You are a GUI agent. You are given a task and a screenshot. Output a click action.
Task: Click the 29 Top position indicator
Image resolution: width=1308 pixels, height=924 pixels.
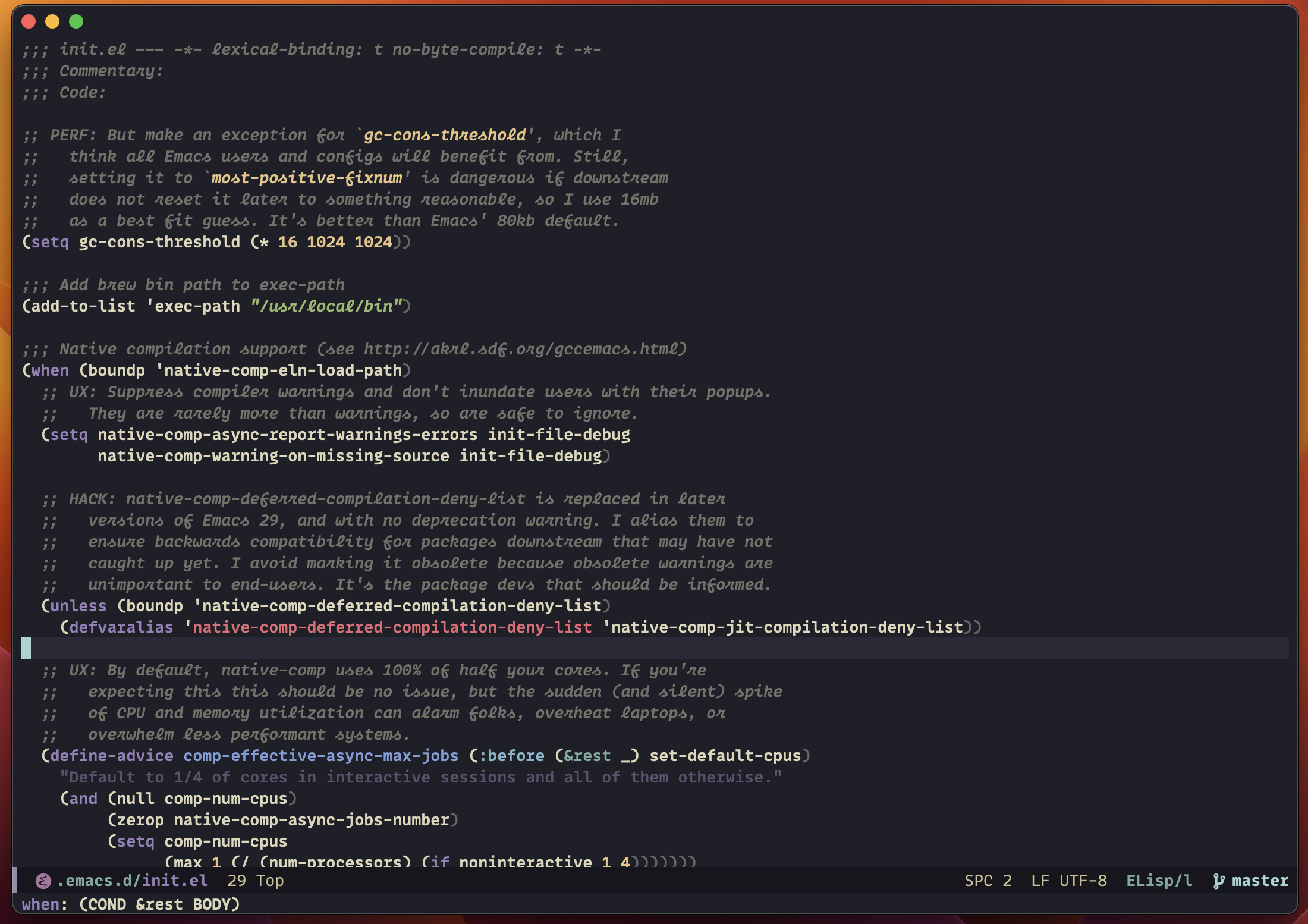(x=256, y=881)
